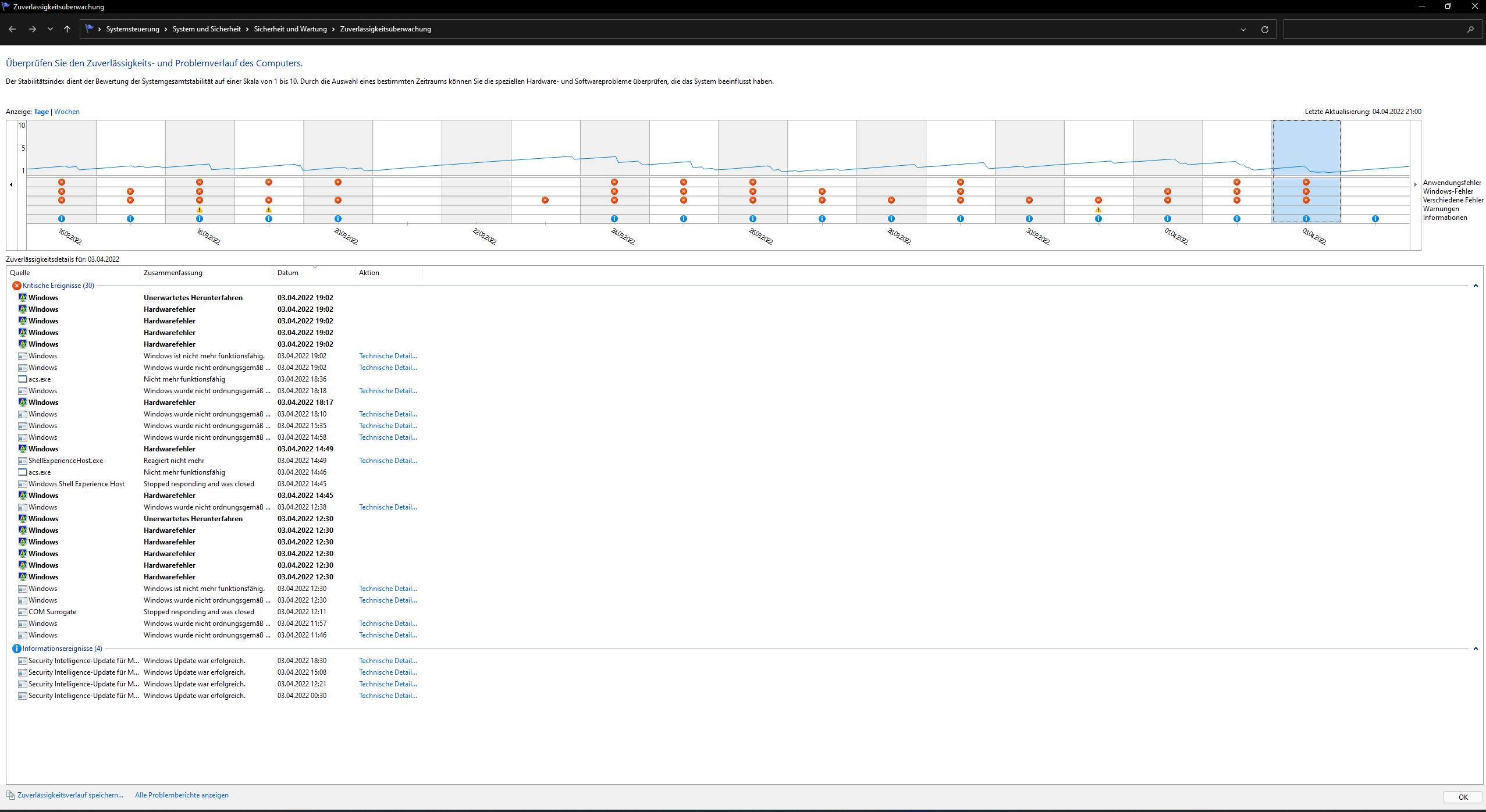This screenshot has width=1486, height=812.
Task: Switch chart view to Wochen
Action: pyautogui.click(x=67, y=112)
